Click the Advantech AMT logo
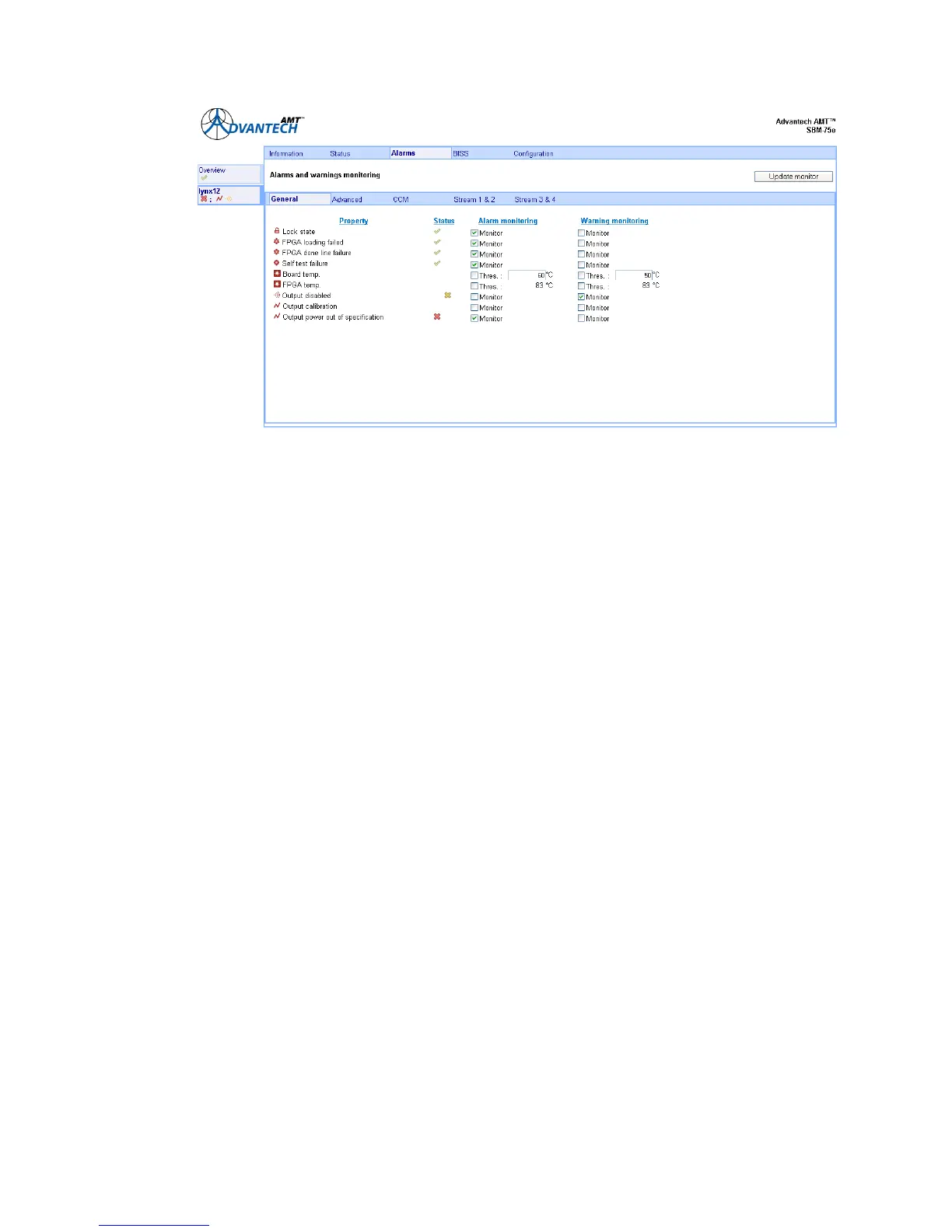The height and width of the screenshot is (1232, 952). (253, 124)
